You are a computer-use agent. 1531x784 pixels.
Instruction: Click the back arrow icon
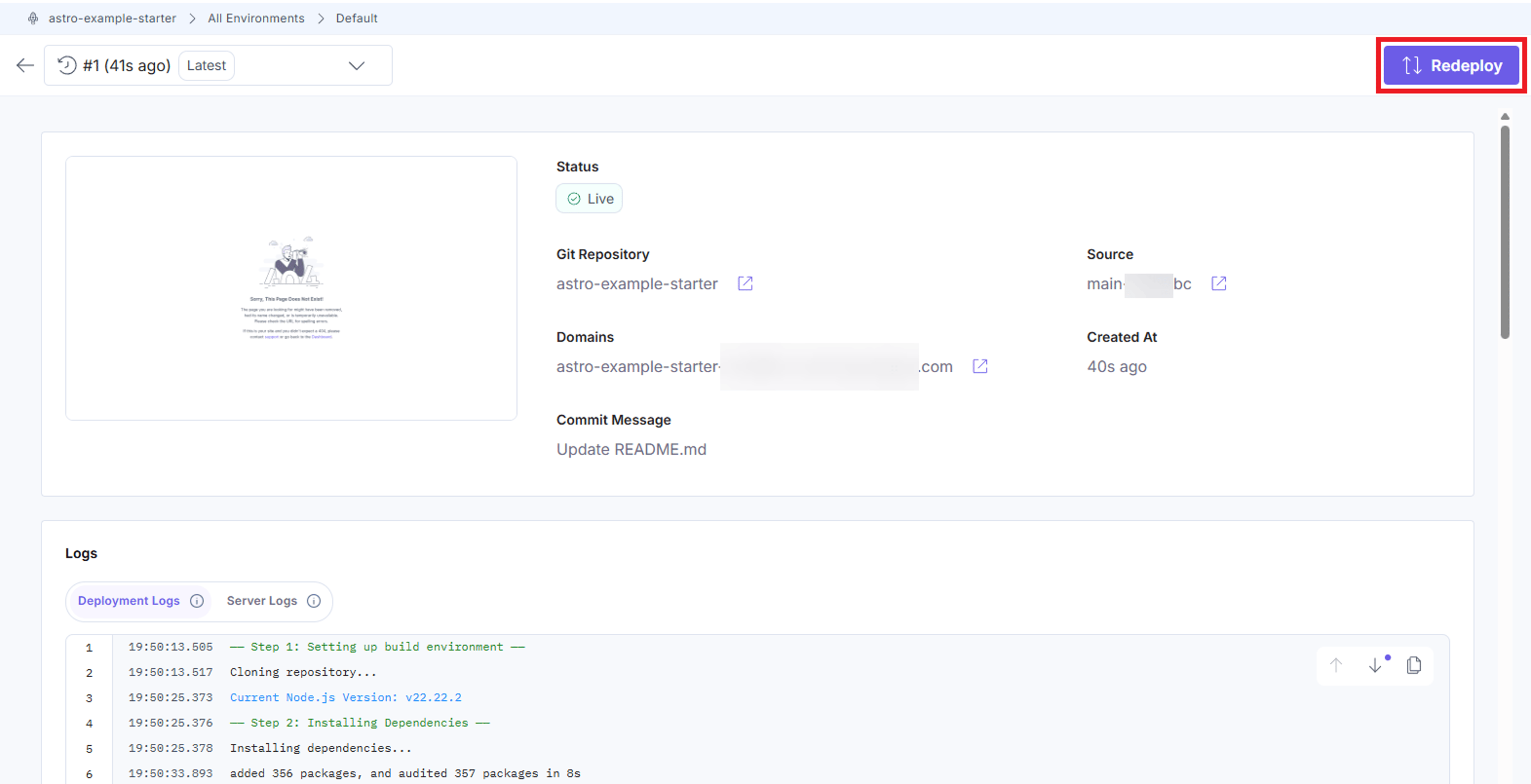coord(25,65)
